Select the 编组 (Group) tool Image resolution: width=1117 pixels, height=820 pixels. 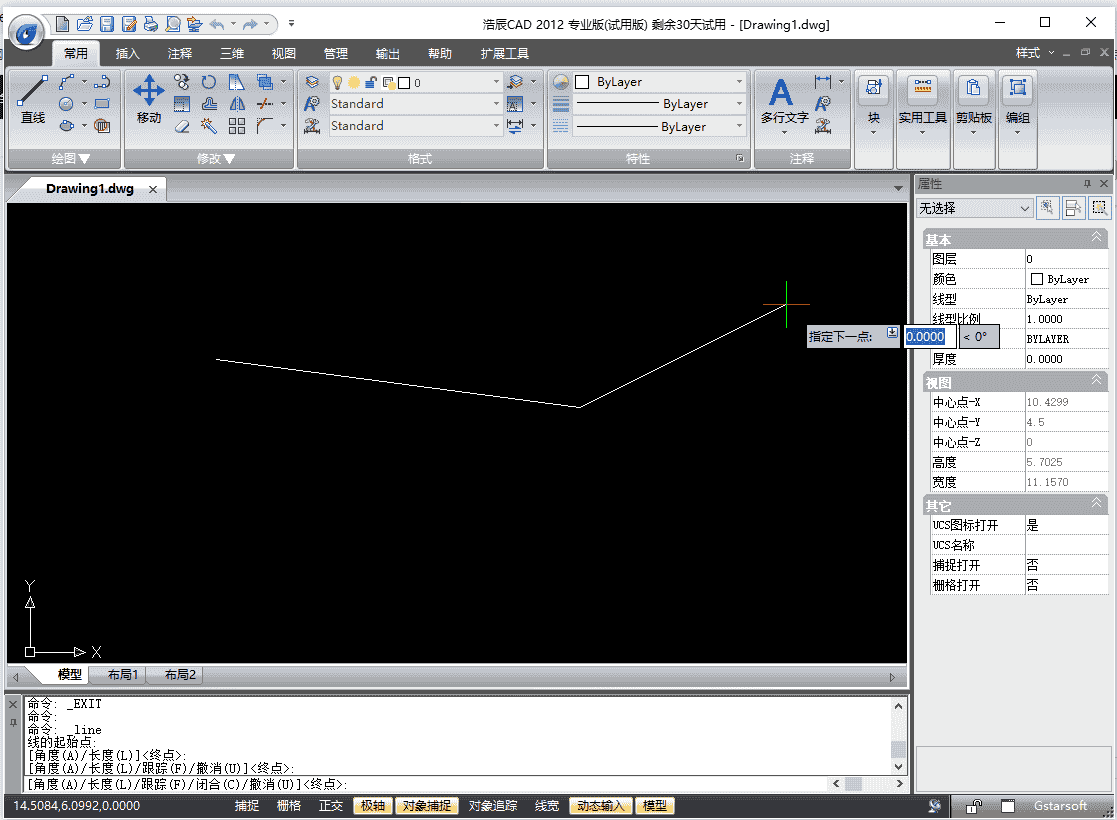[x=1017, y=87]
